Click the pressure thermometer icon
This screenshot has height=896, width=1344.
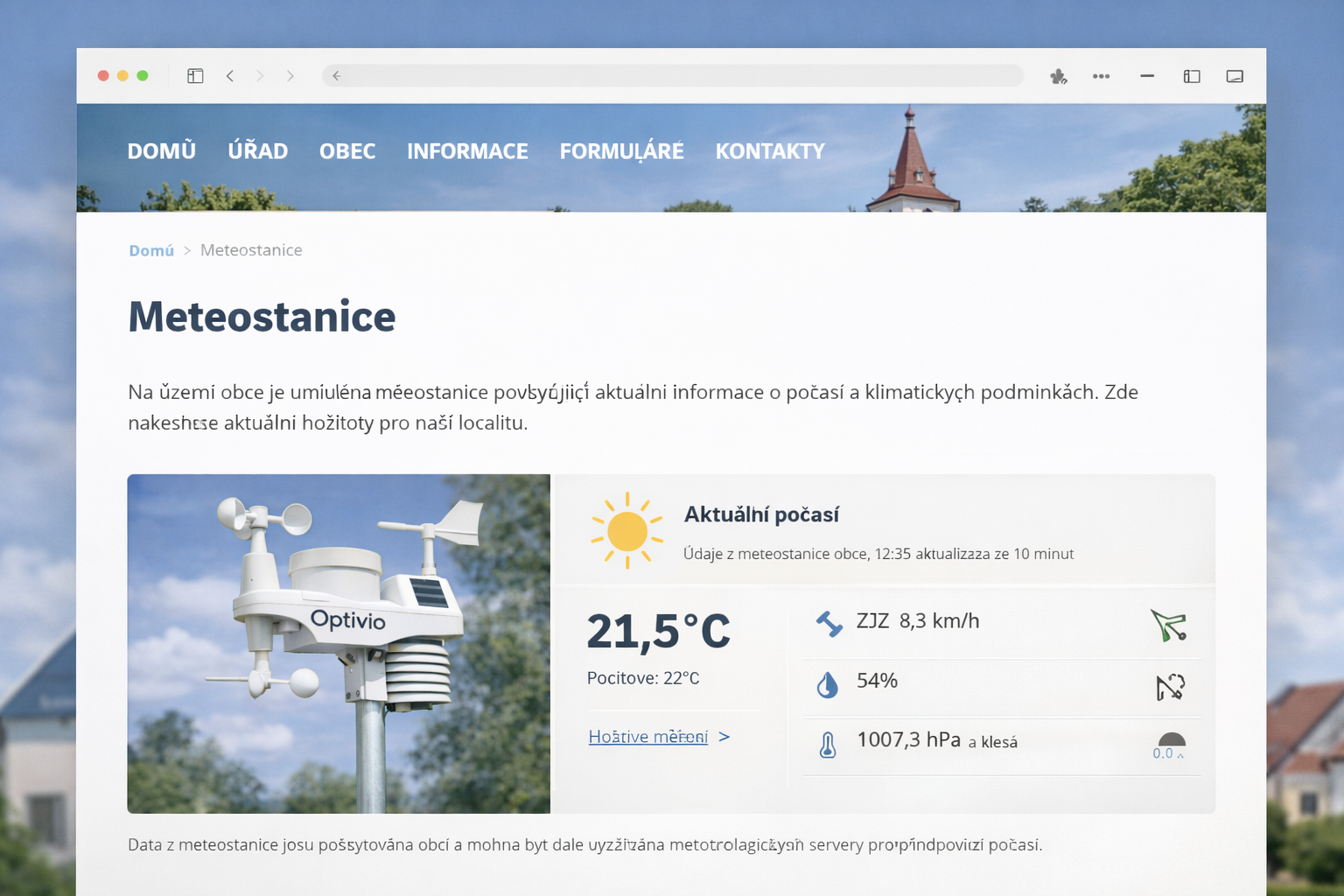(x=827, y=745)
